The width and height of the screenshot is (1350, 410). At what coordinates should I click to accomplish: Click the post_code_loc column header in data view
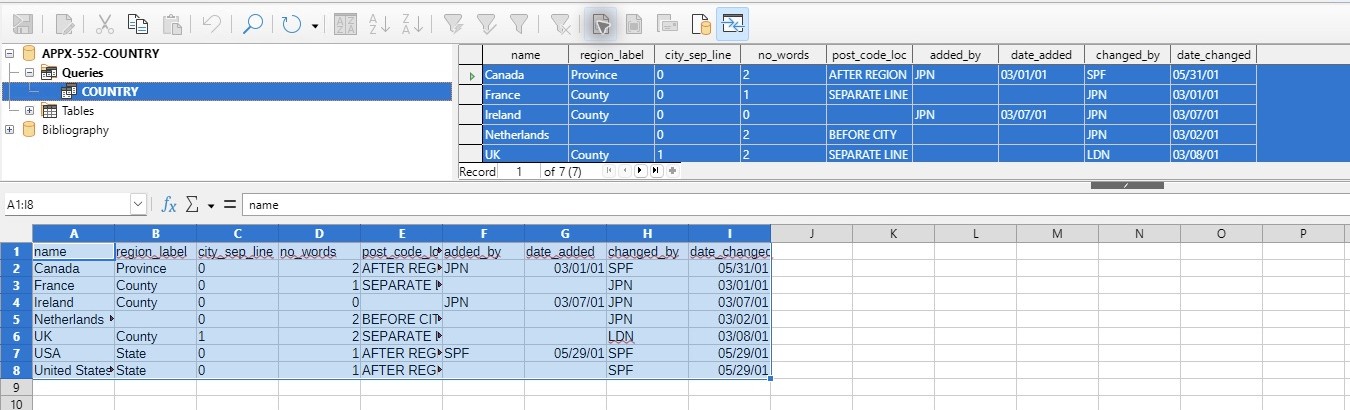(868, 55)
